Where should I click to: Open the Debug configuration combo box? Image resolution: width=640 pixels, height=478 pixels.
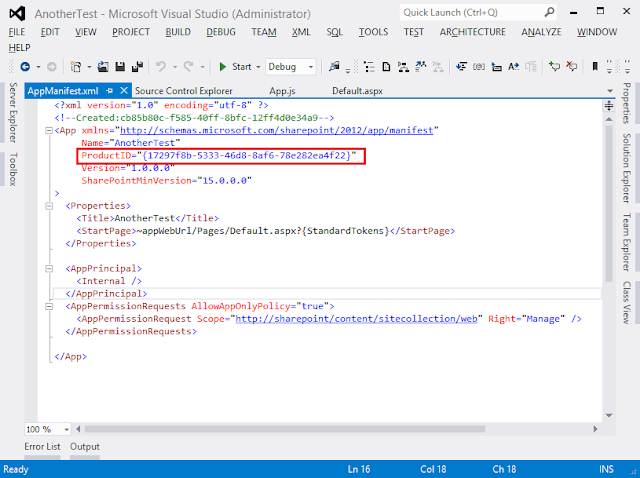point(291,67)
